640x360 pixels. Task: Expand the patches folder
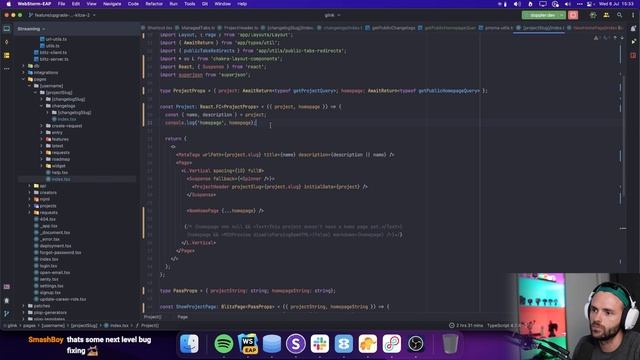(24, 306)
